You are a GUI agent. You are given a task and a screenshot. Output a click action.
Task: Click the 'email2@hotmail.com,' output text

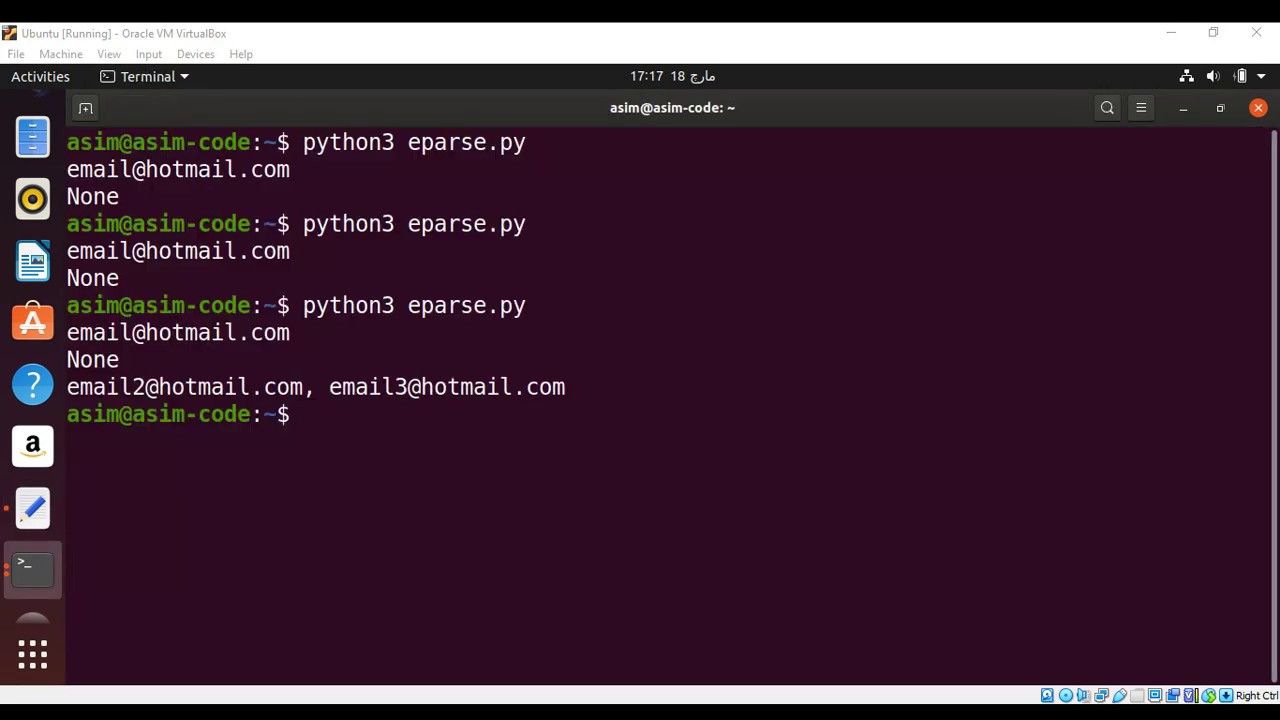coord(191,387)
